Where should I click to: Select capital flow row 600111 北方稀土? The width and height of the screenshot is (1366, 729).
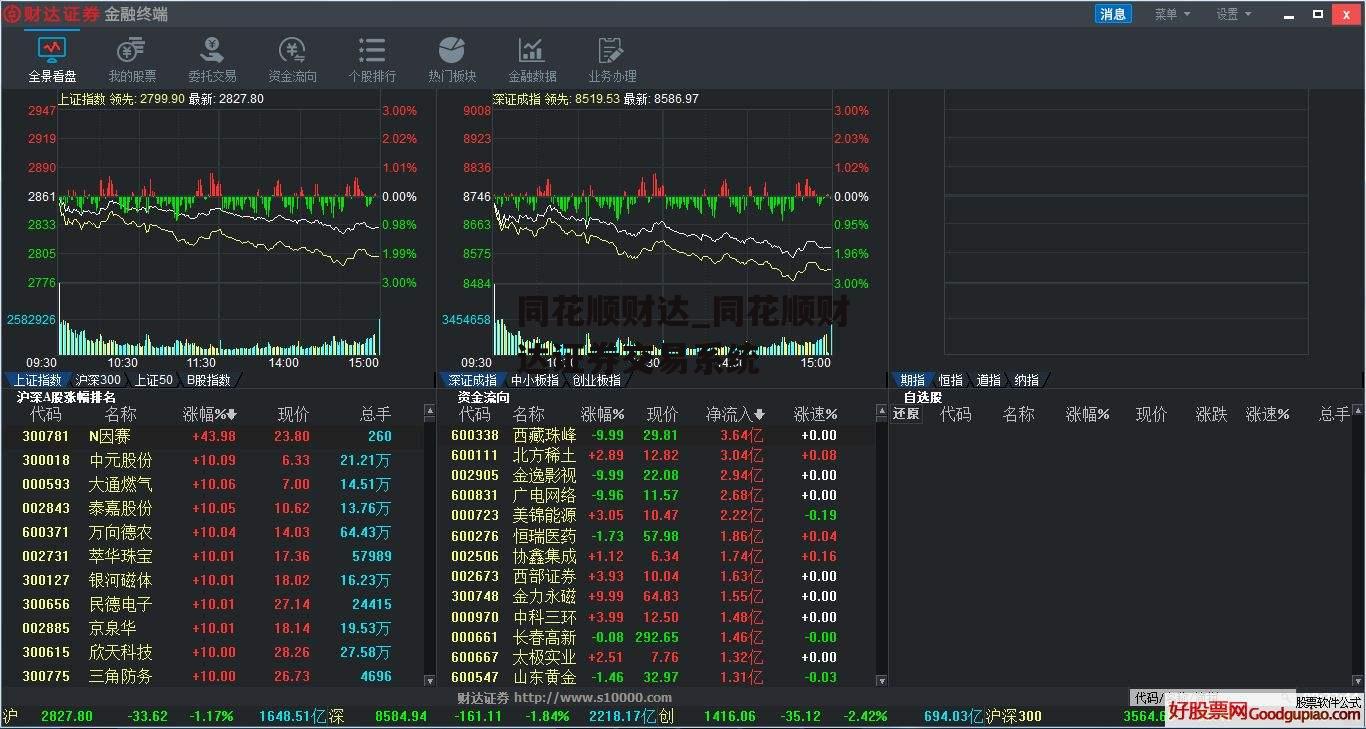pos(659,455)
